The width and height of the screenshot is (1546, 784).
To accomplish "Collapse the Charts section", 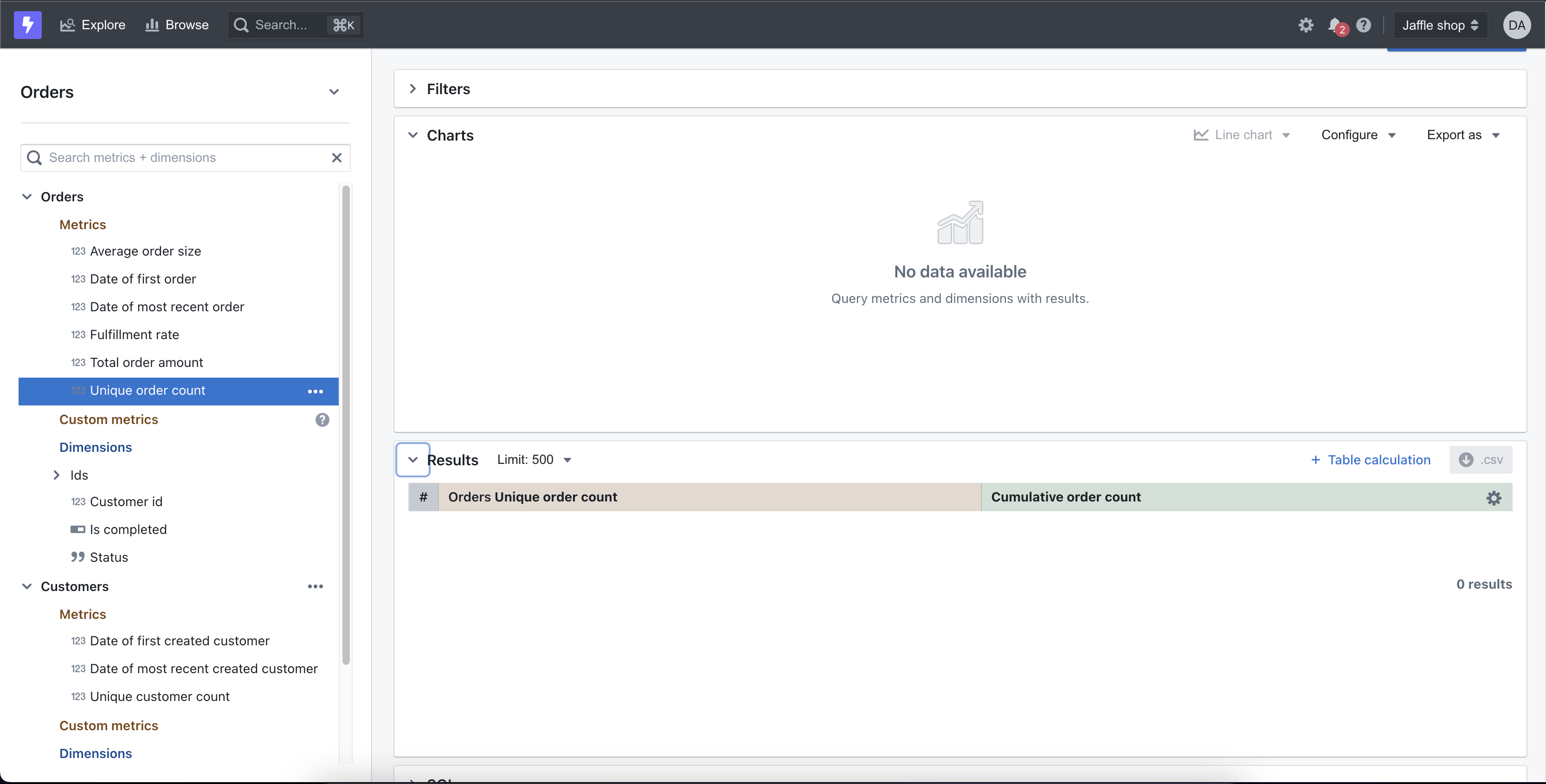I will [413, 135].
